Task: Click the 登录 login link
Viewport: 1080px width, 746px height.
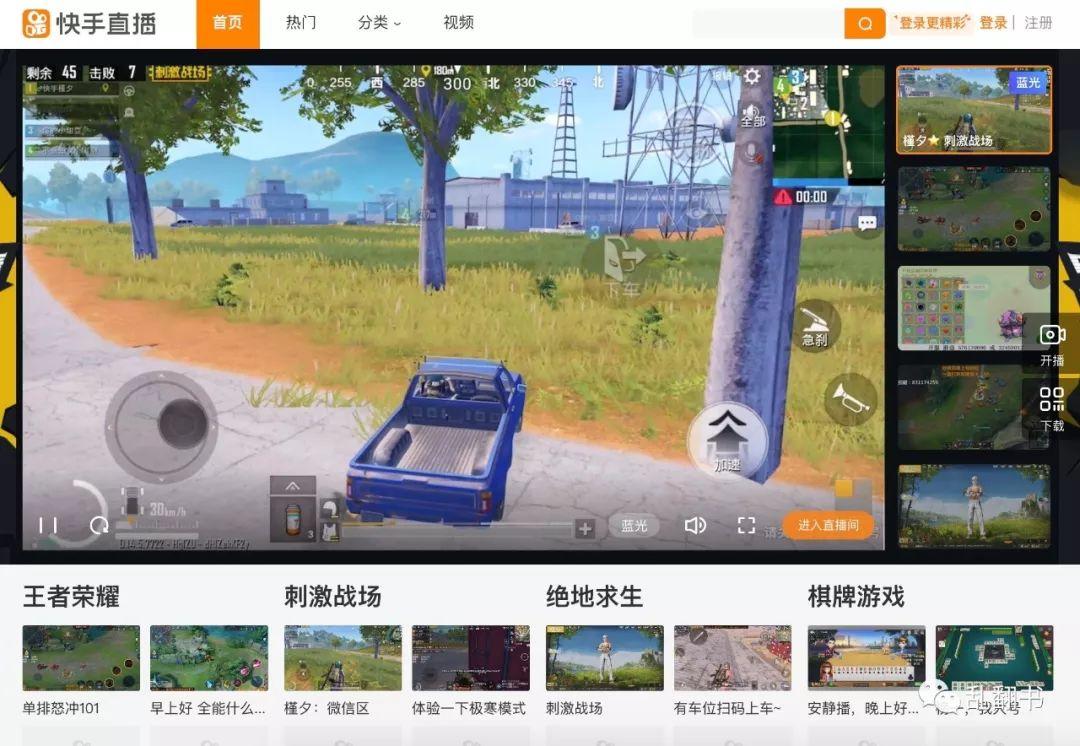Action: coord(993,23)
